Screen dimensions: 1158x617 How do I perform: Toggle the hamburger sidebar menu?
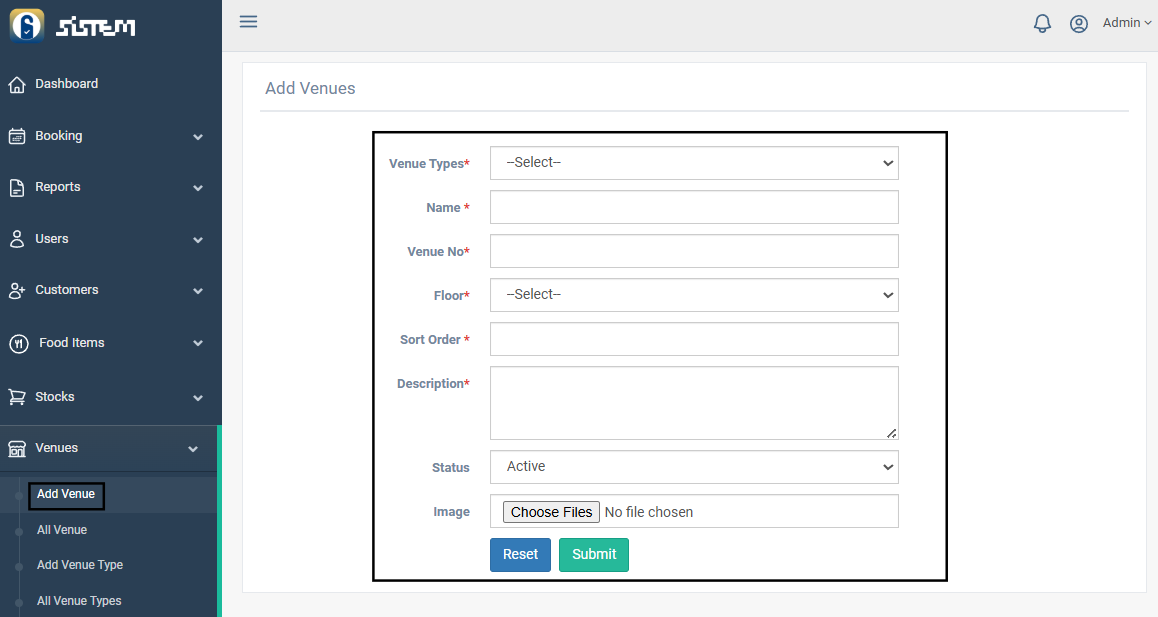(x=248, y=21)
